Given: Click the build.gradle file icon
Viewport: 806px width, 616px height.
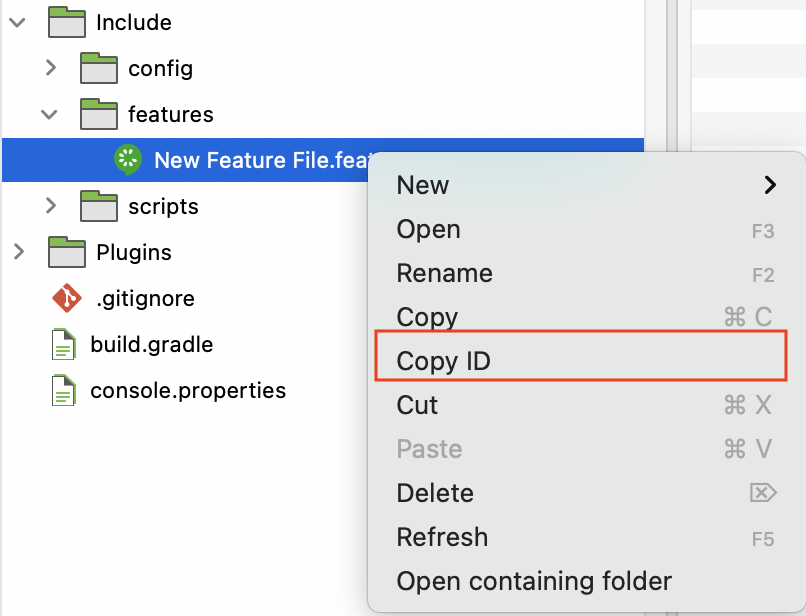Looking at the screenshot, I should (64, 345).
